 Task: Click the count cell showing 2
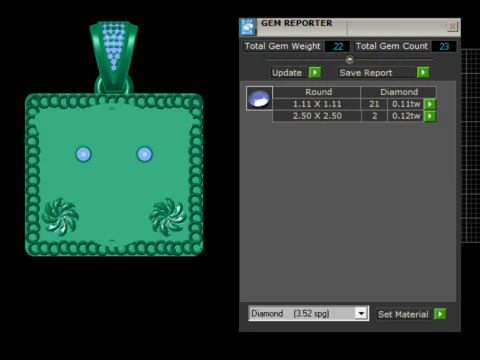pos(374,116)
